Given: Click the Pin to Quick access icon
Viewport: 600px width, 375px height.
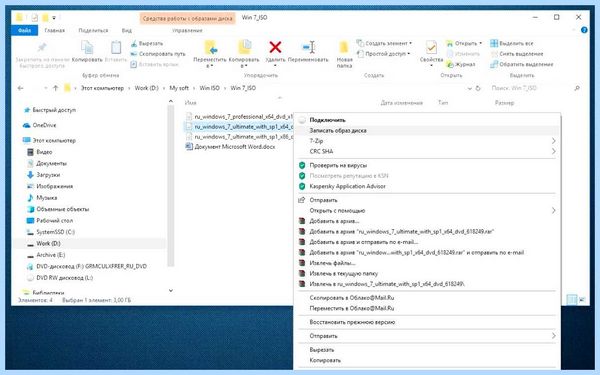Looking at the screenshot, I should click(x=42, y=47).
